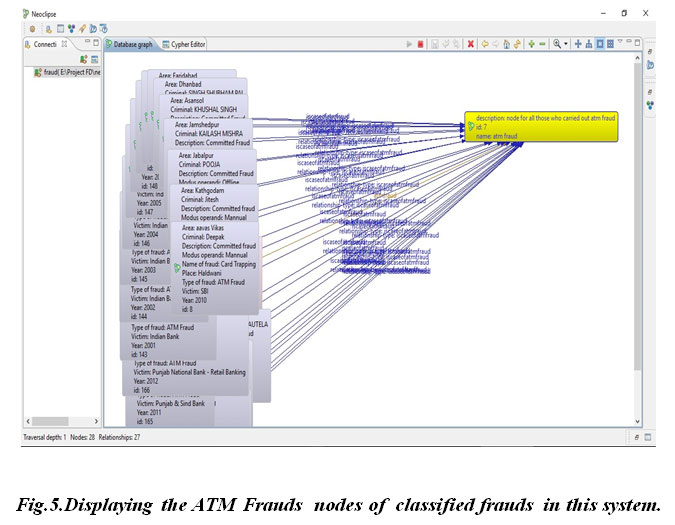Click the green plus icon in graph toolbar
The image size is (675, 525).
pyautogui.click(x=531, y=44)
